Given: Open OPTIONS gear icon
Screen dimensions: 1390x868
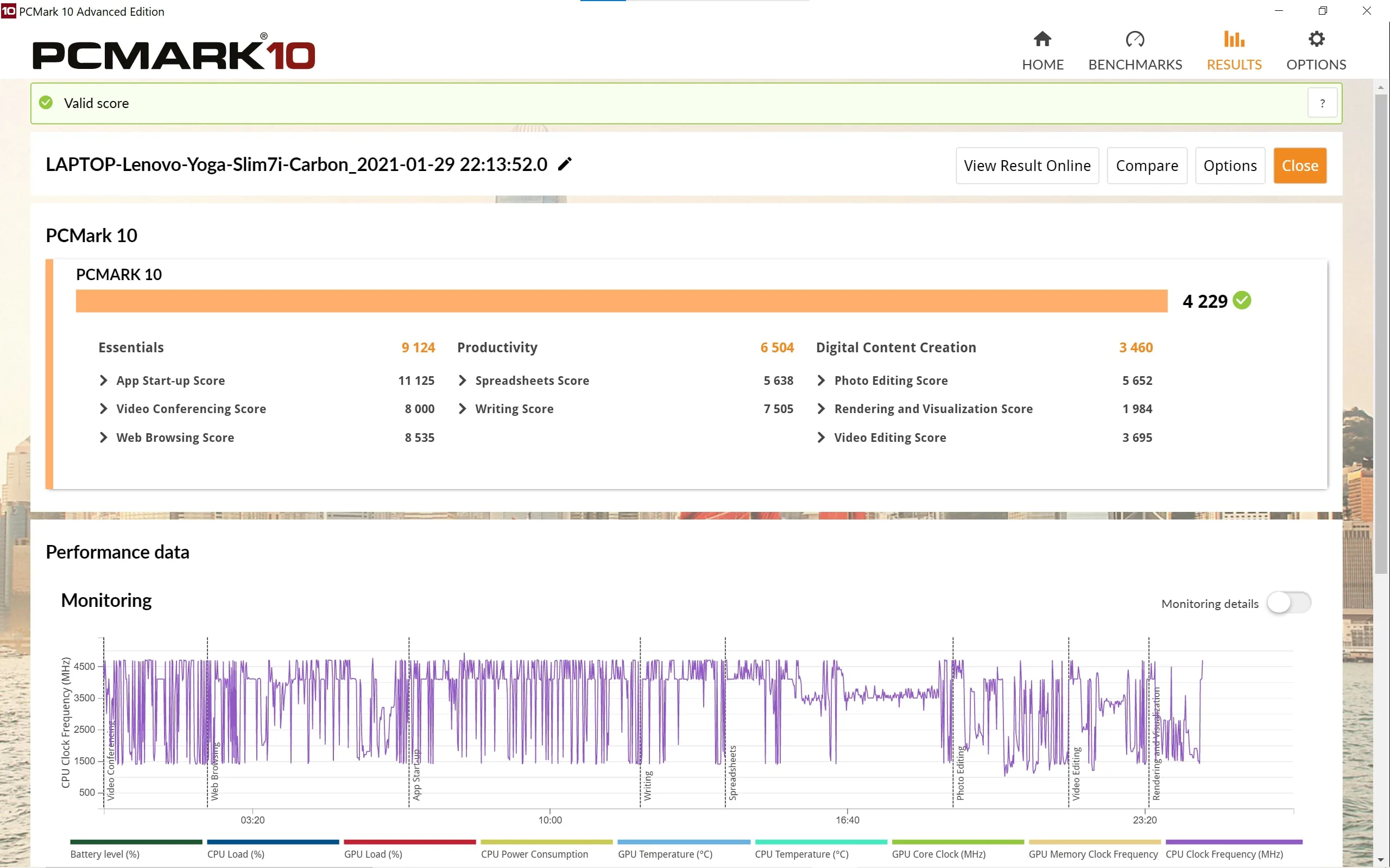Looking at the screenshot, I should tap(1316, 39).
